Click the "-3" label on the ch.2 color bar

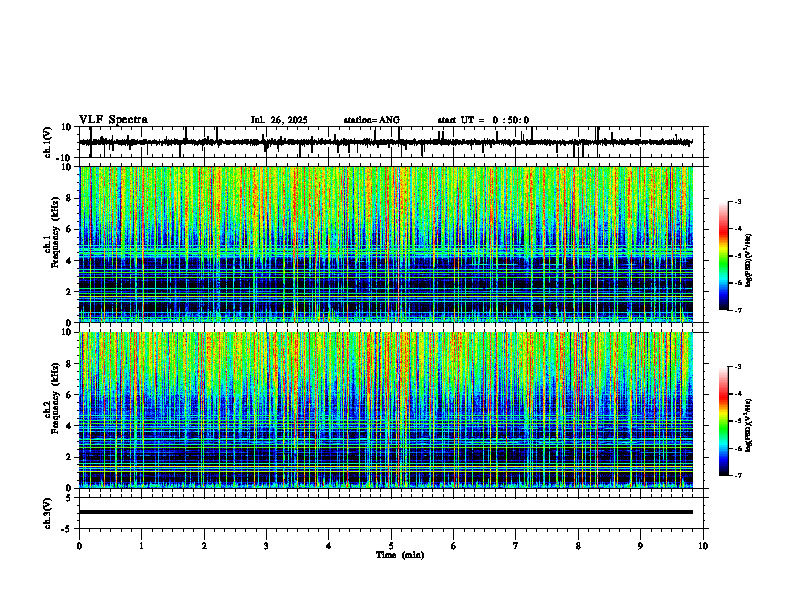[738, 367]
